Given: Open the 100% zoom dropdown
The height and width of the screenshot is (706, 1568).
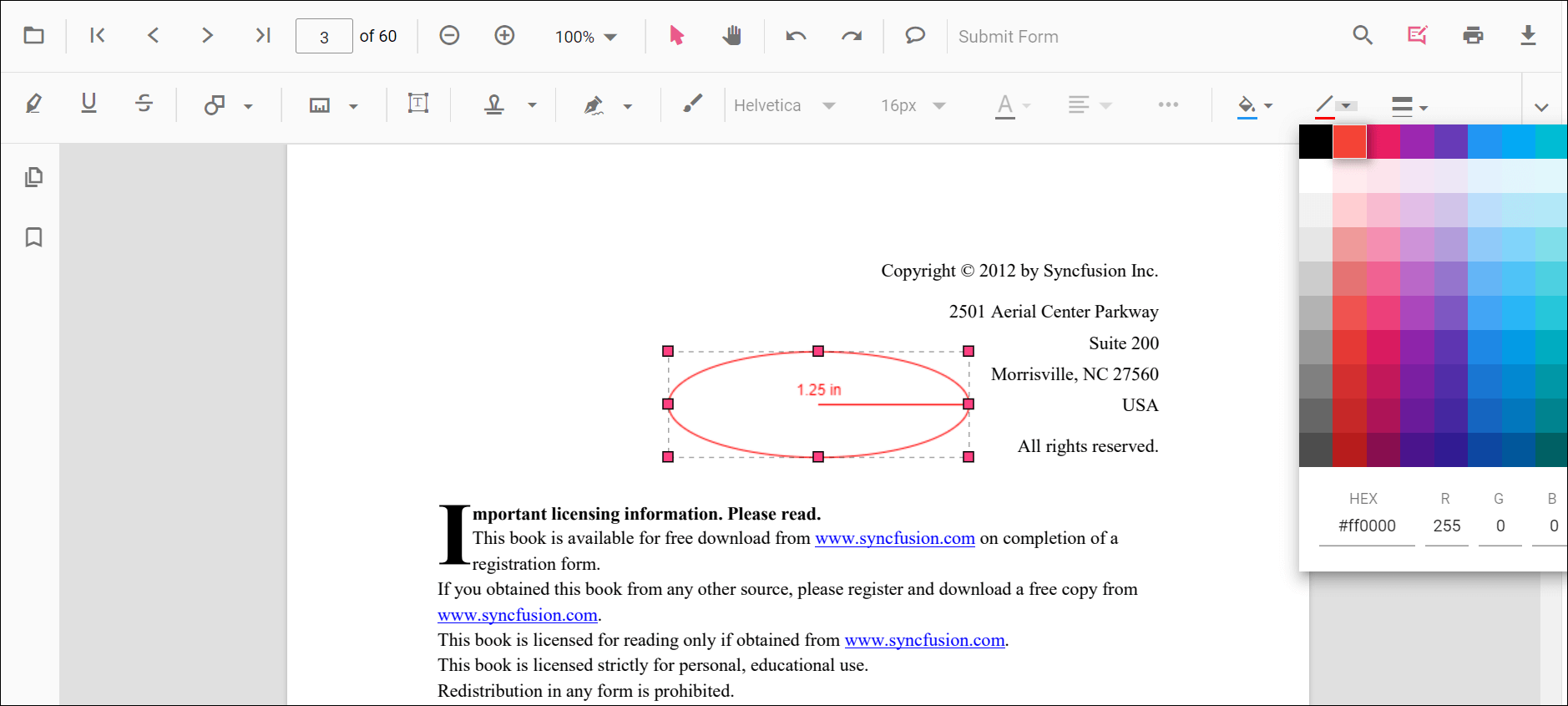Looking at the screenshot, I should click(585, 37).
